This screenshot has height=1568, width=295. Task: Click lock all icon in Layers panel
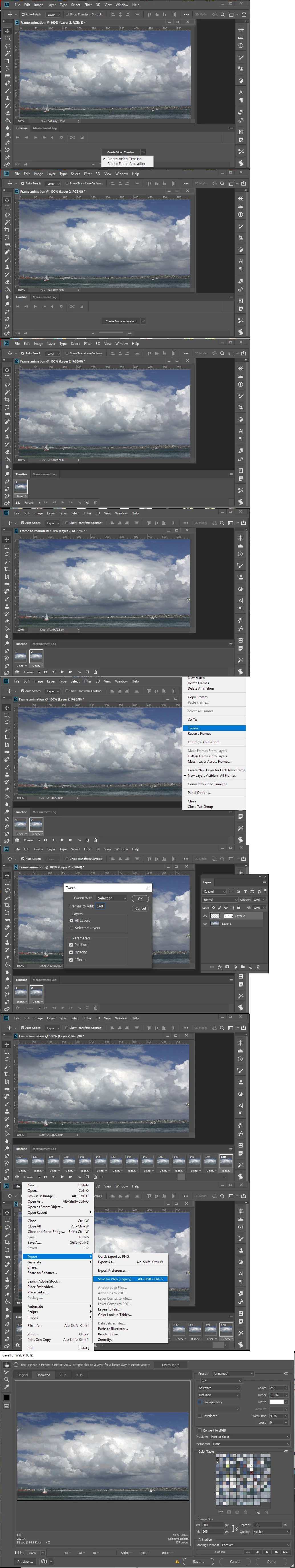click(x=239, y=907)
